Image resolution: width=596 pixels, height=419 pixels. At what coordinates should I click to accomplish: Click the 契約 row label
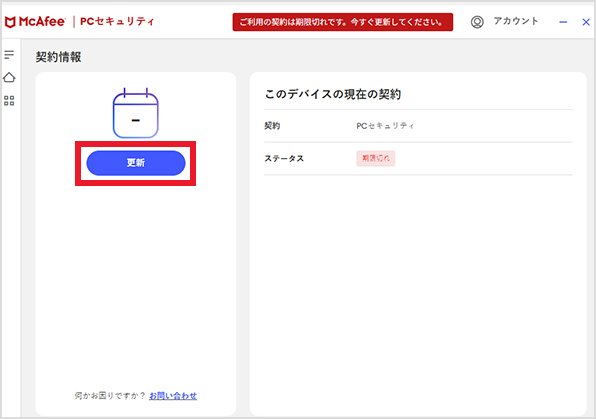pyautogui.click(x=272, y=126)
